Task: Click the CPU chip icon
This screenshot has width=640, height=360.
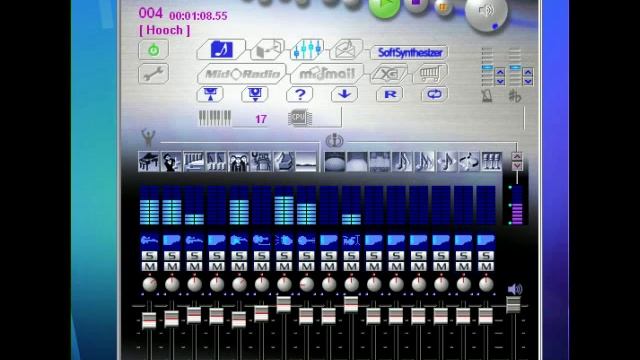Action: [x=300, y=118]
